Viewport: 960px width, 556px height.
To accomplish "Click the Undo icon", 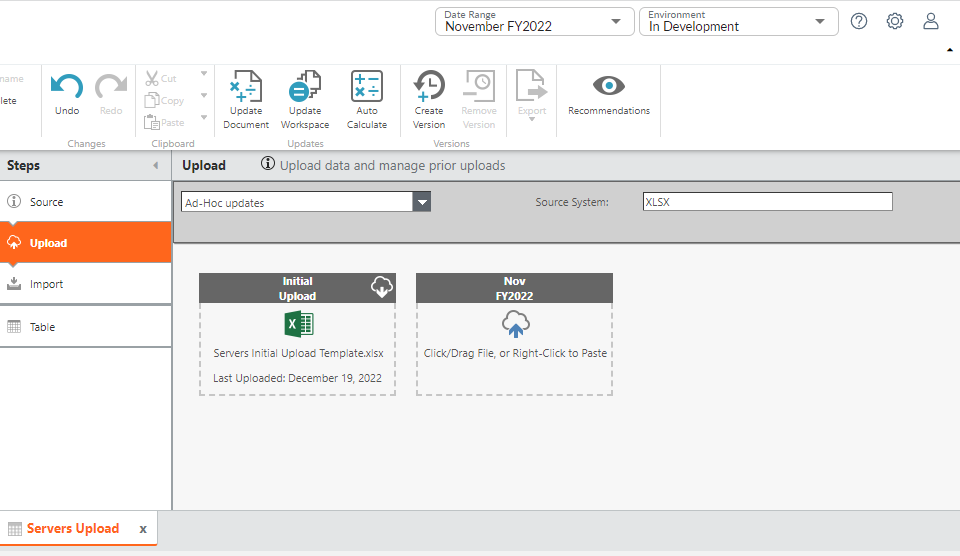I will (67, 89).
